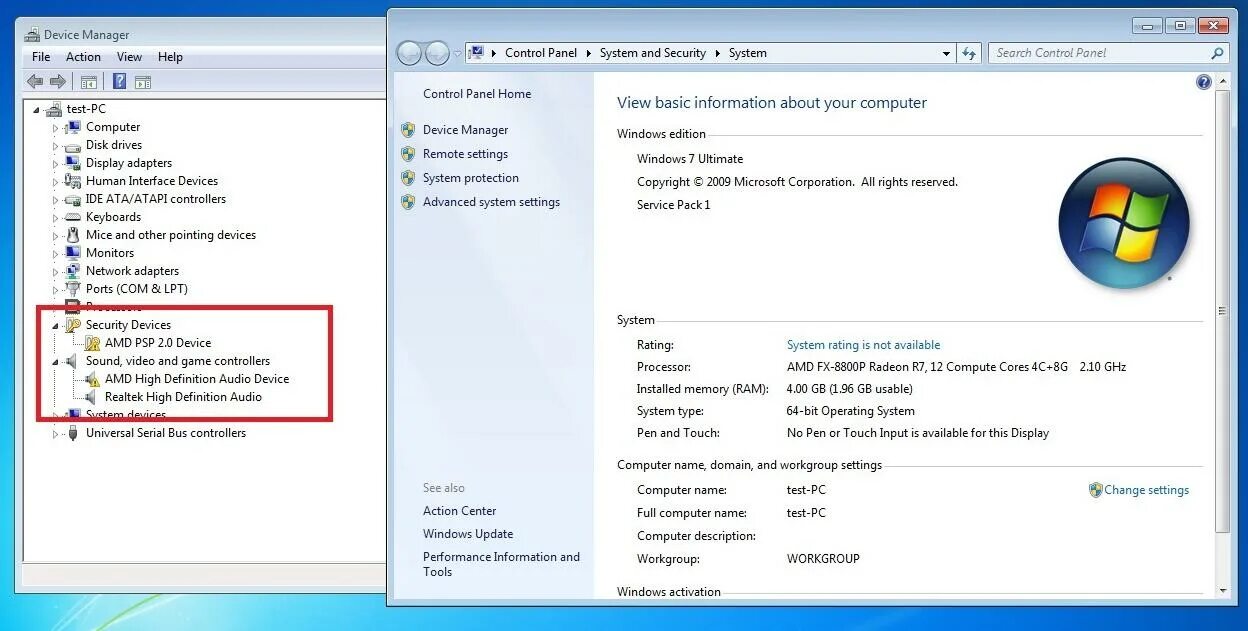Click the refresh button next to address bar
The width and height of the screenshot is (1248, 631).
tap(969, 53)
